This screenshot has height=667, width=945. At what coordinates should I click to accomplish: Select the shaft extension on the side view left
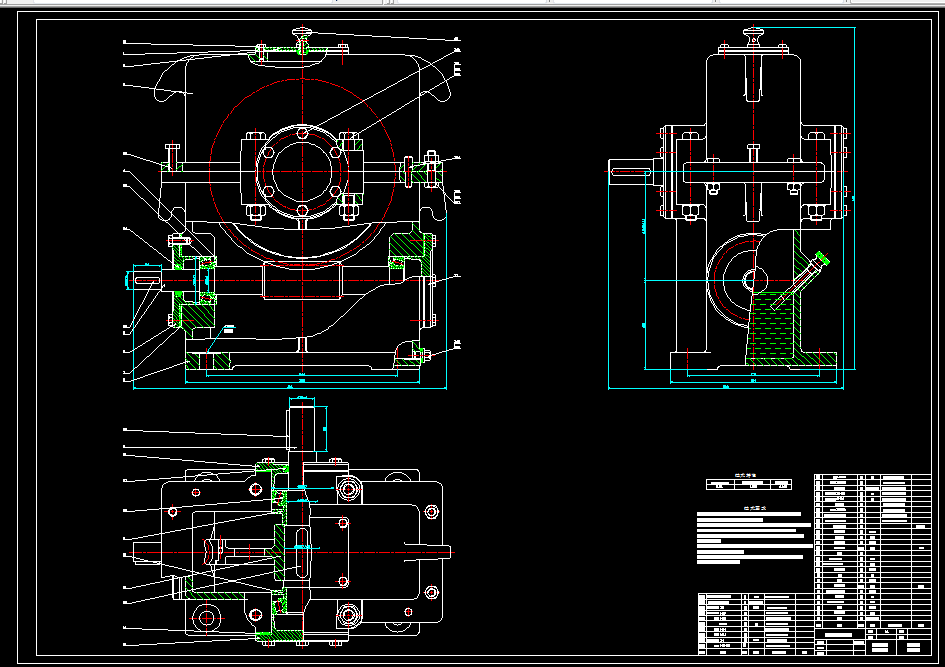pyautogui.click(x=630, y=172)
